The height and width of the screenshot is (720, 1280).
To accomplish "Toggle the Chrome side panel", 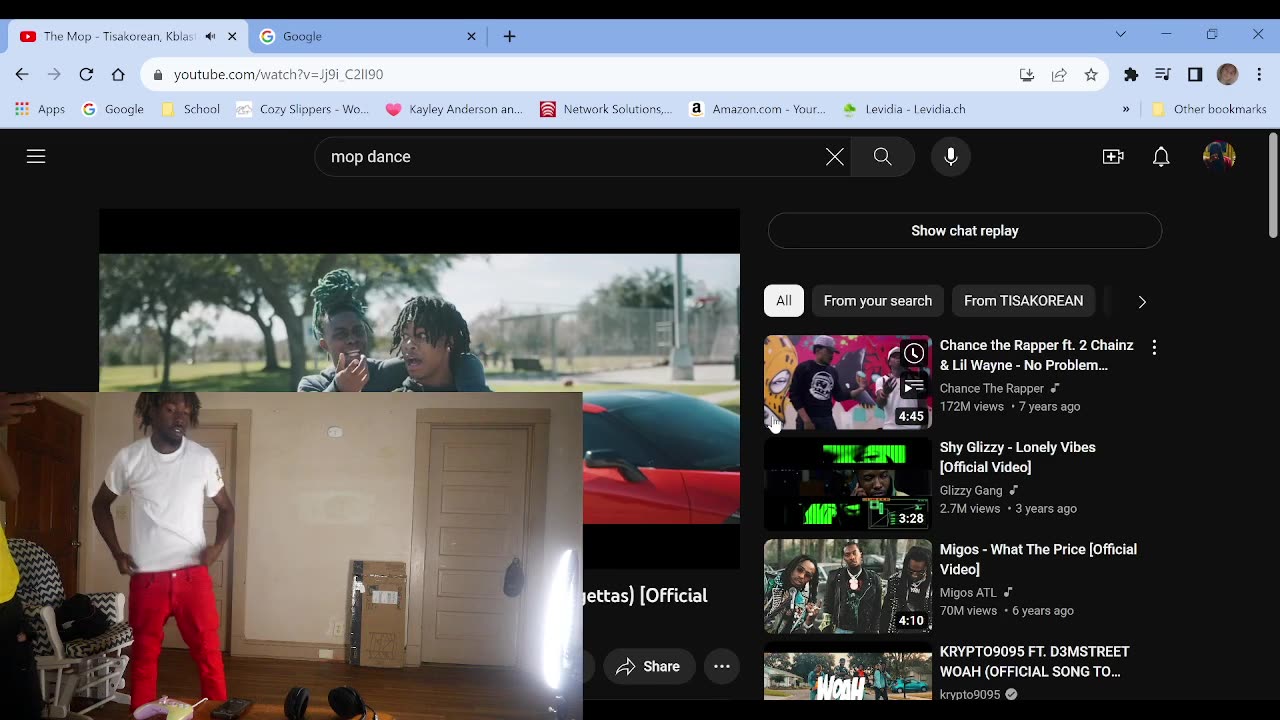I will pyautogui.click(x=1195, y=74).
